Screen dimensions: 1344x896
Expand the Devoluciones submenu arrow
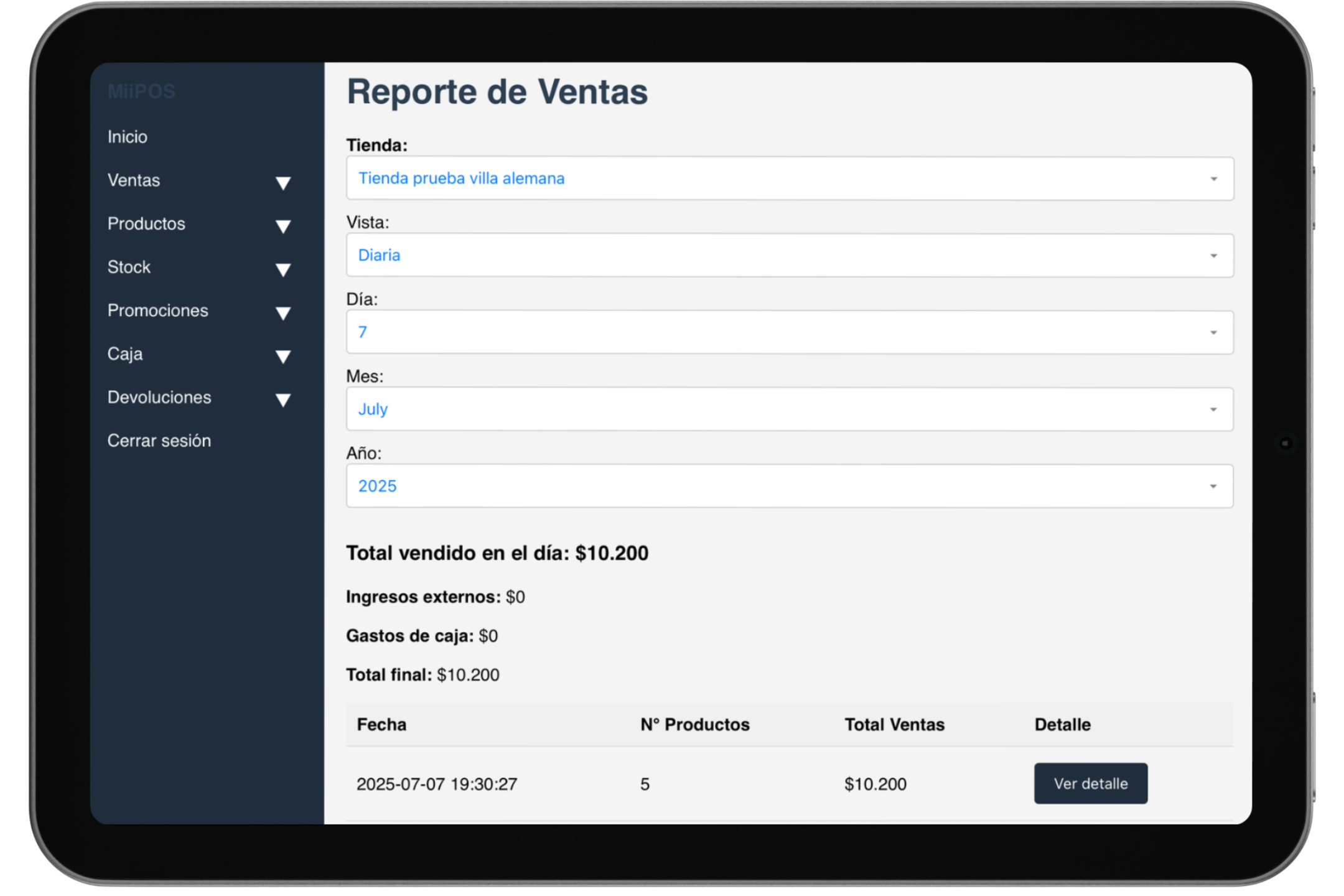(283, 400)
